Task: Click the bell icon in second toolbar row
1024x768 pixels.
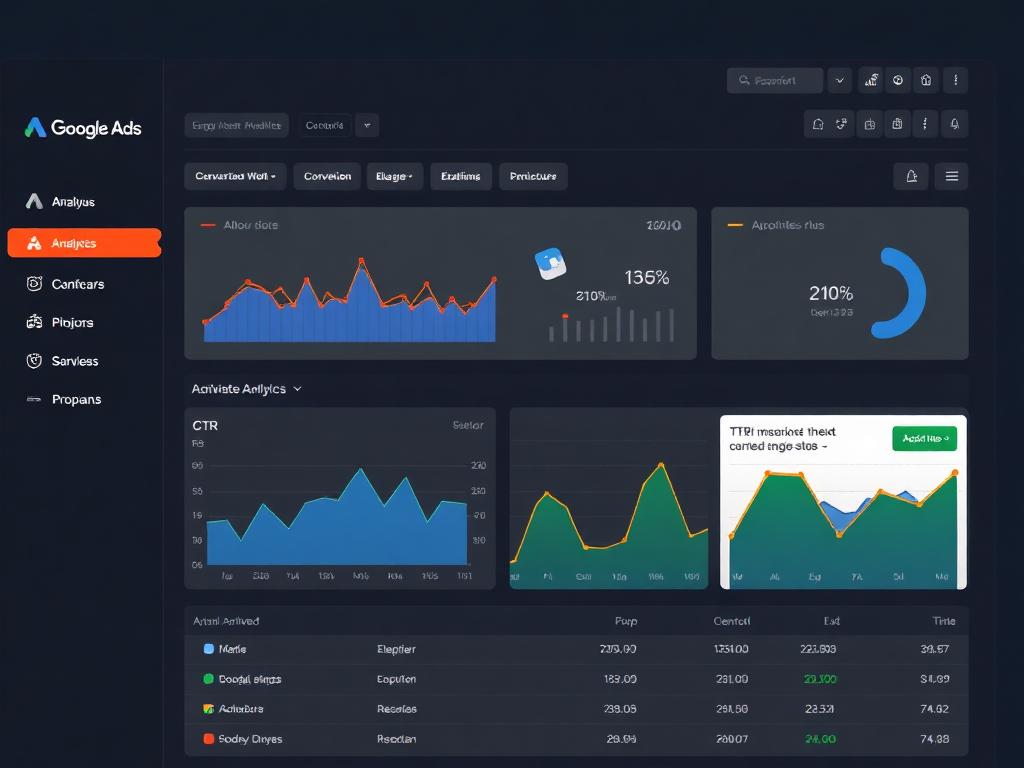Action: tap(954, 124)
